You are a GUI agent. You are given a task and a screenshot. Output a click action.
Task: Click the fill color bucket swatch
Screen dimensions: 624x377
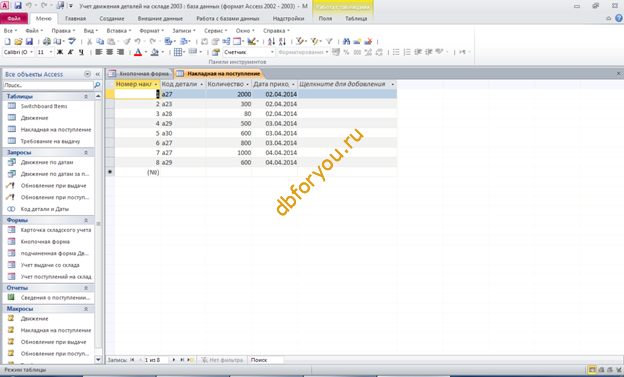click(x=154, y=52)
